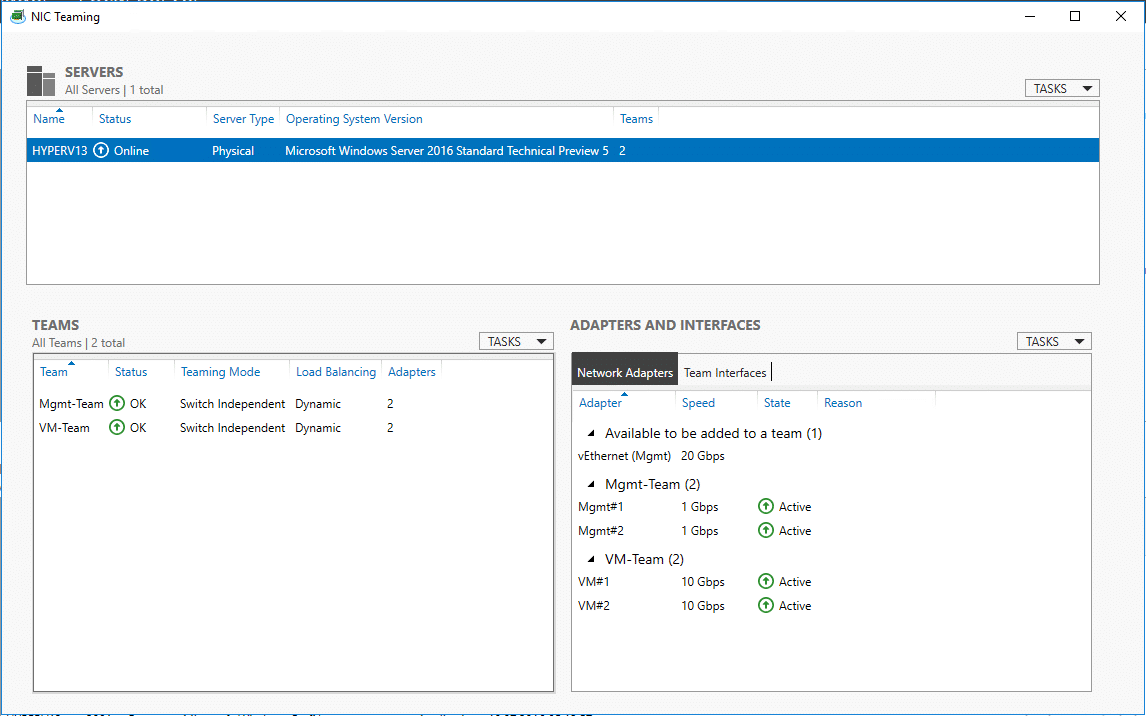Image resolution: width=1146 pixels, height=716 pixels.
Task: Select the HYPERV13 server row
Action: tap(563, 151)
